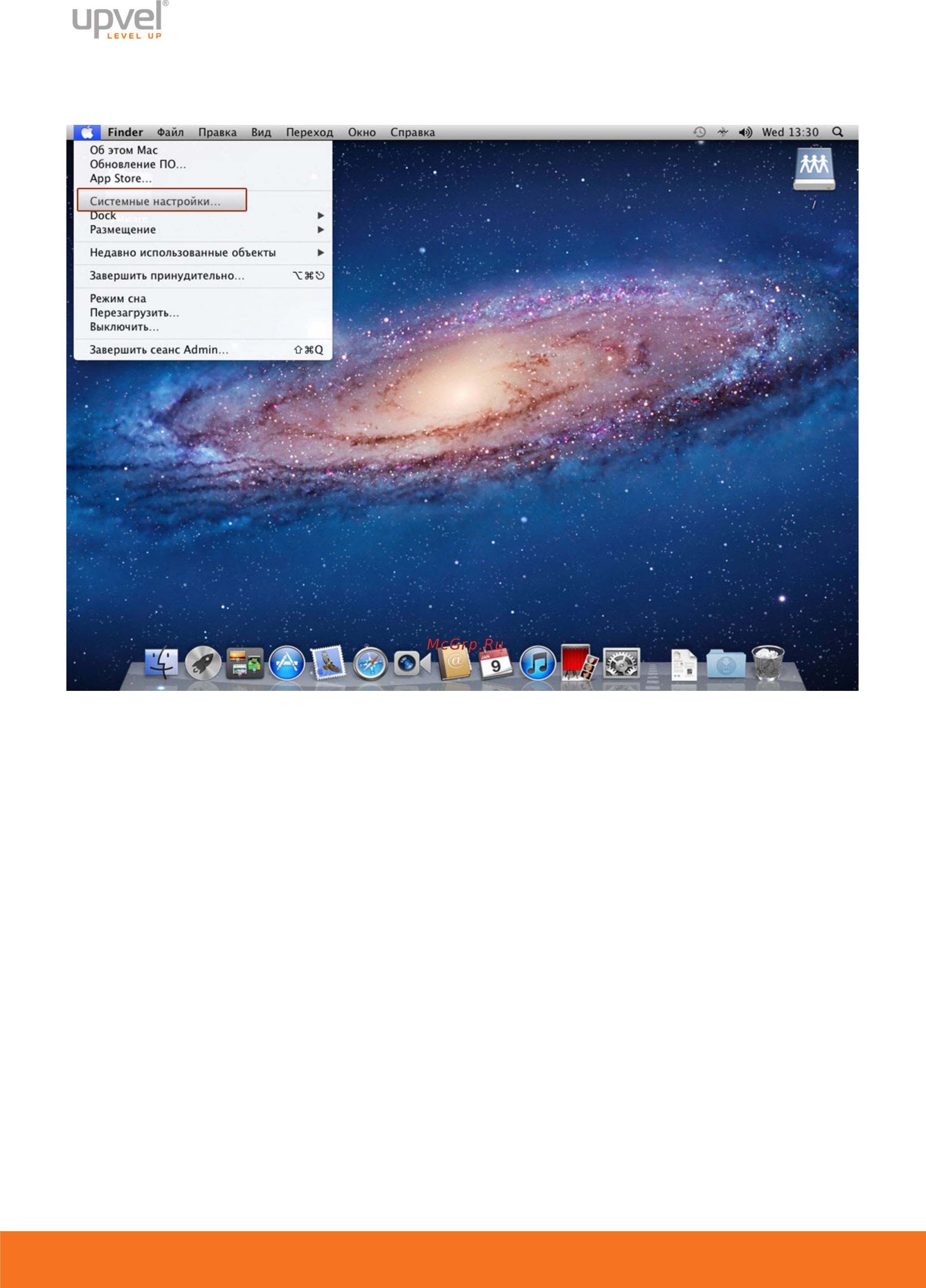Open App Store icon in Dock
This screenshot has width=926, height=1288.
287,663
